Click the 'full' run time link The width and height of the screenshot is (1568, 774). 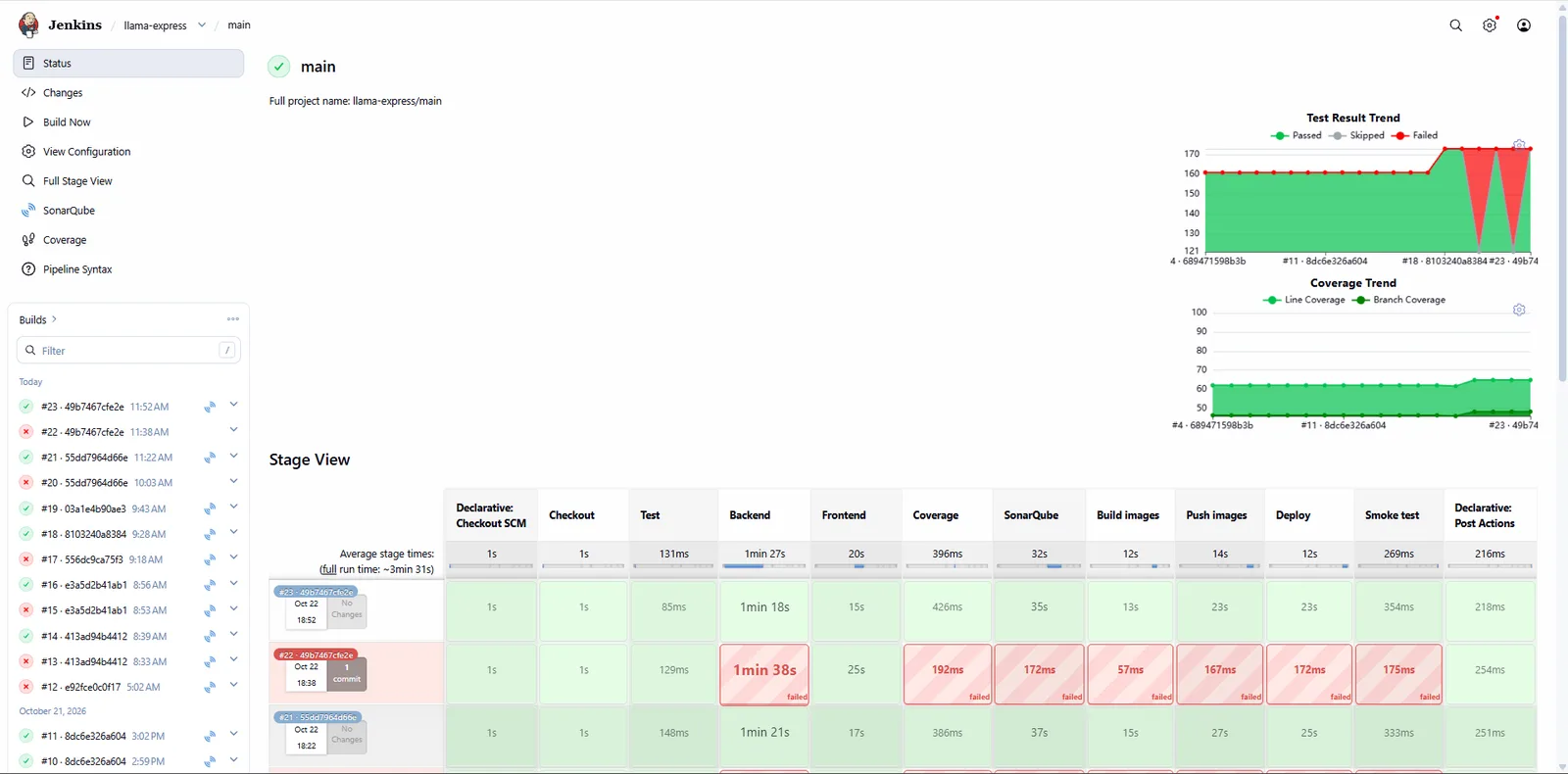328,569
